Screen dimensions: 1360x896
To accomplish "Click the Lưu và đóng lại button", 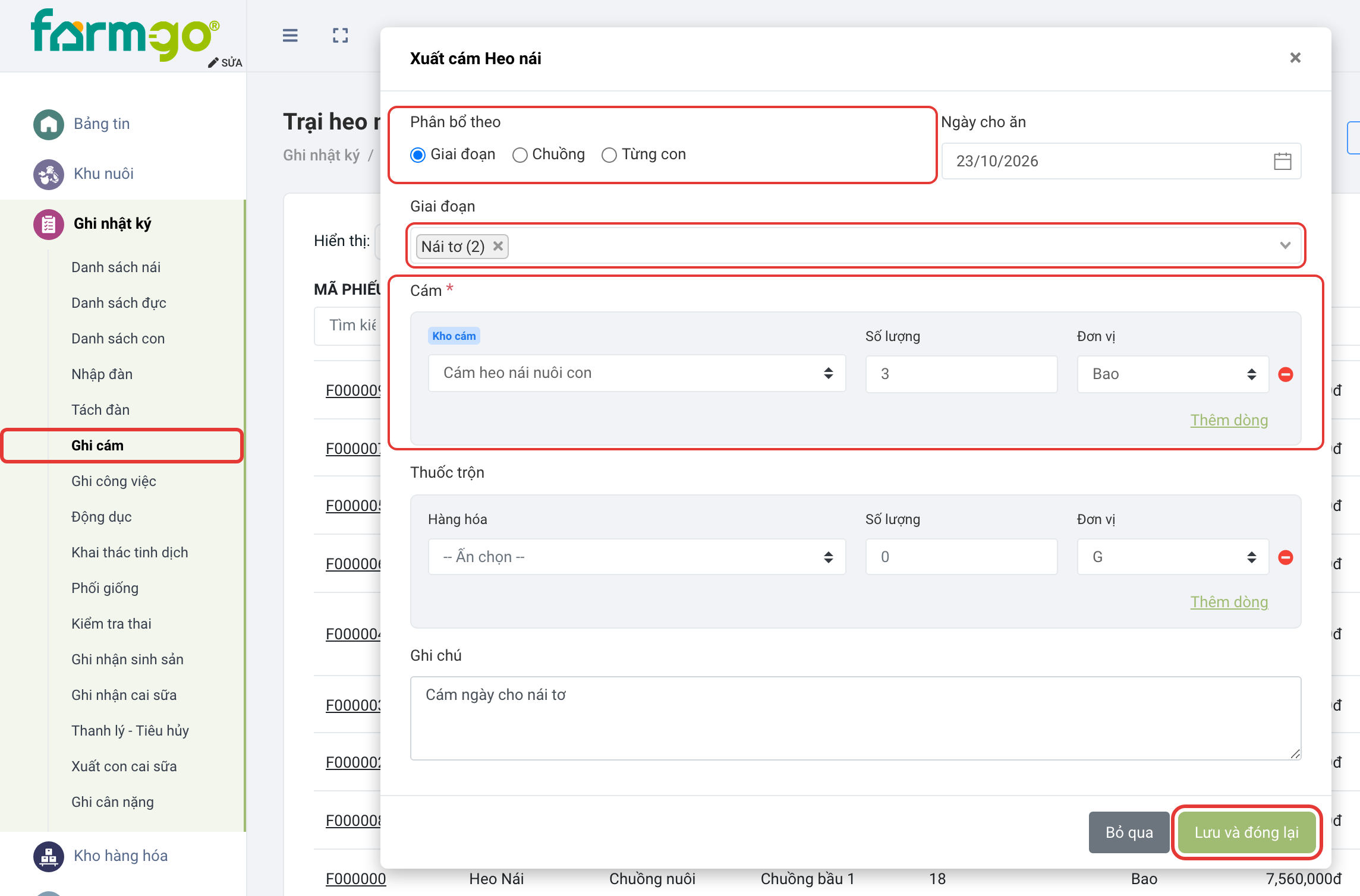I will pos(1246,832).
